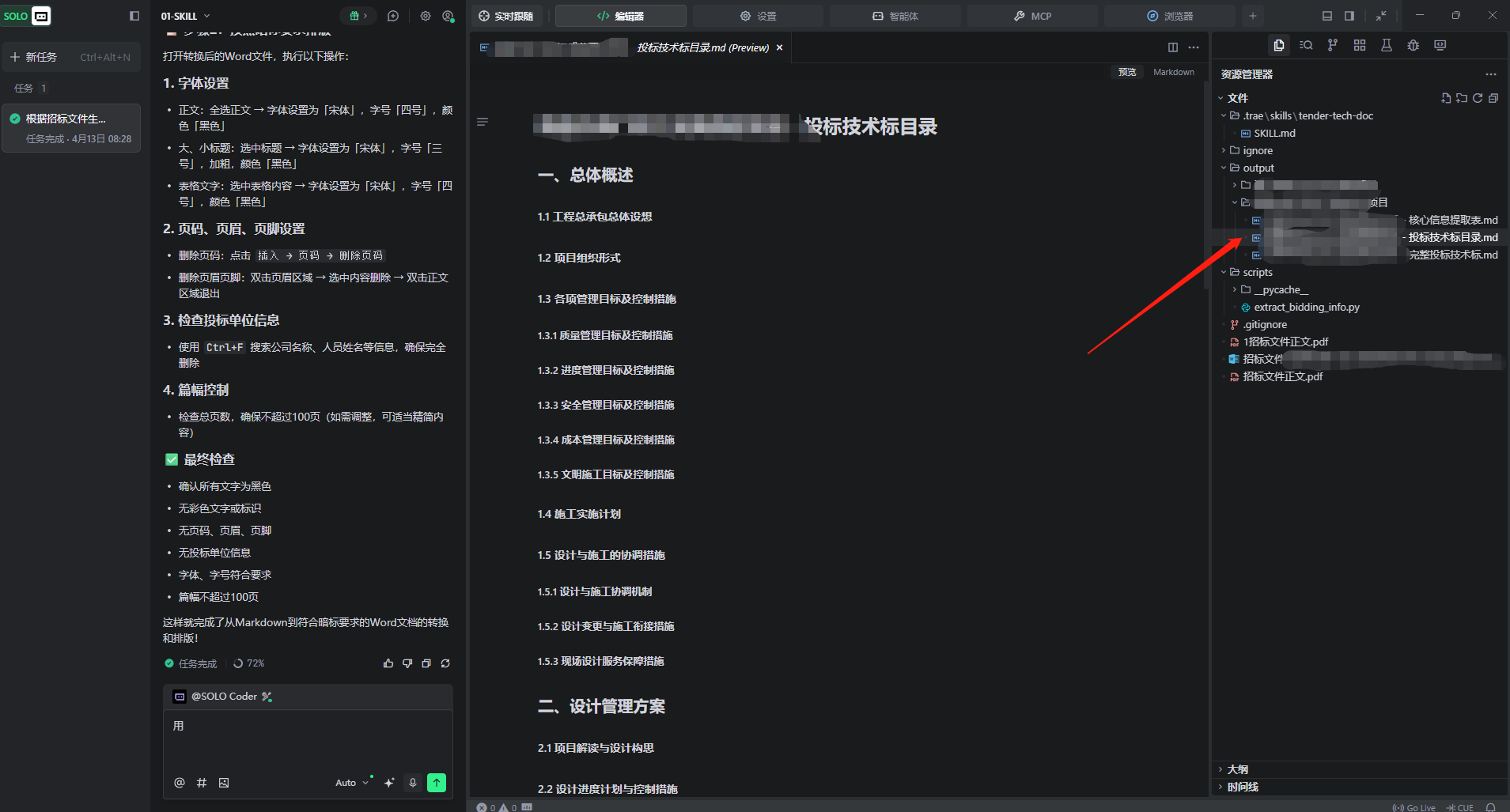Screen dimensions: 1510x812
Task: Attach an image to the chat
Action: point(224,783)
